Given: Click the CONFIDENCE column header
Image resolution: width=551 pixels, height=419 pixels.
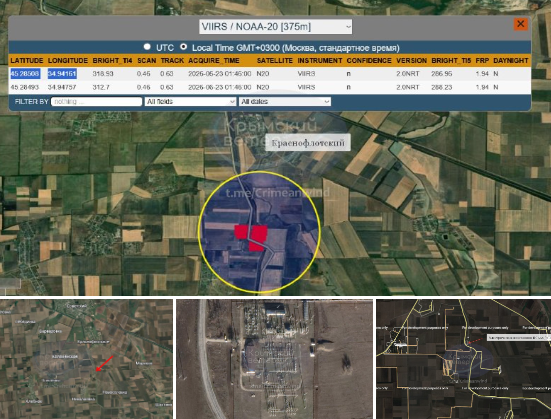Looking at the screenshot, I should pos(369,60).
